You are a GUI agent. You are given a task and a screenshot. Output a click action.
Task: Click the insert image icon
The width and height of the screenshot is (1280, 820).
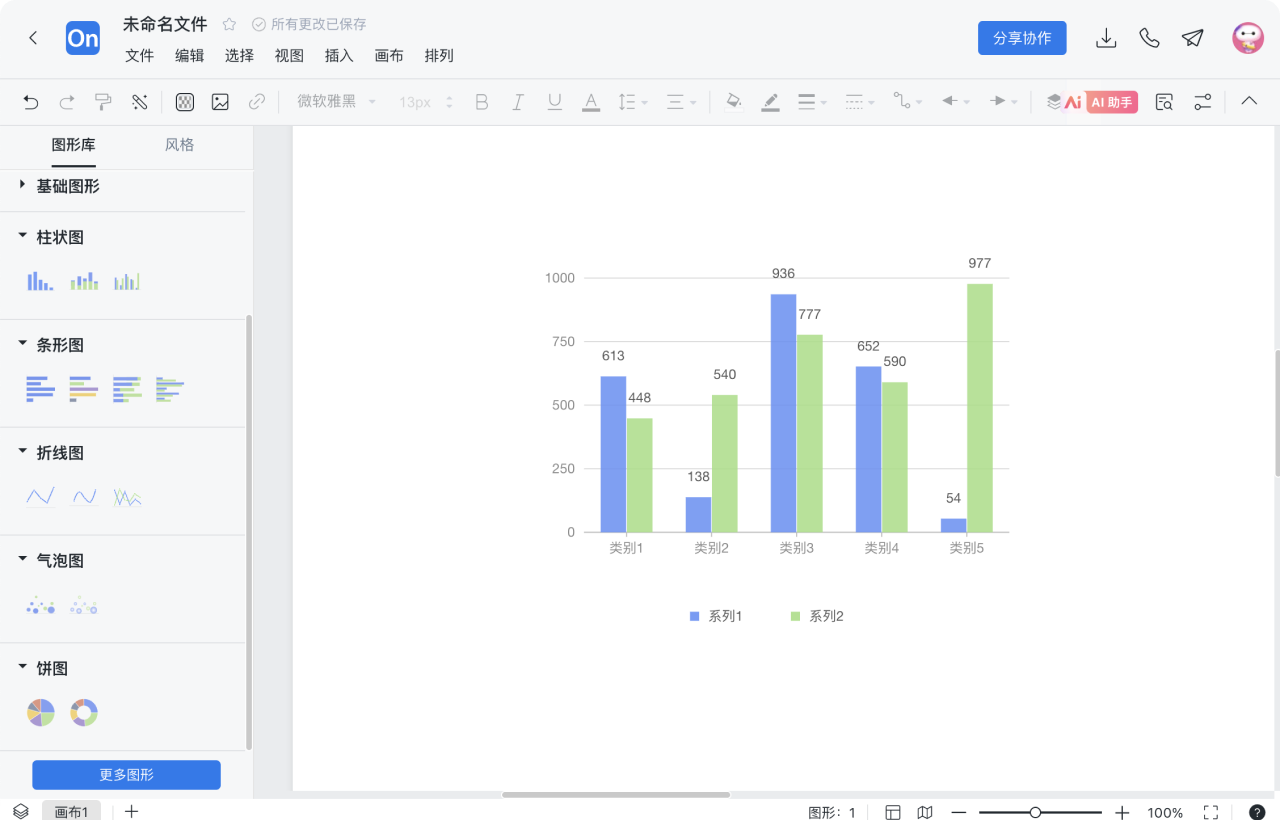220,102
